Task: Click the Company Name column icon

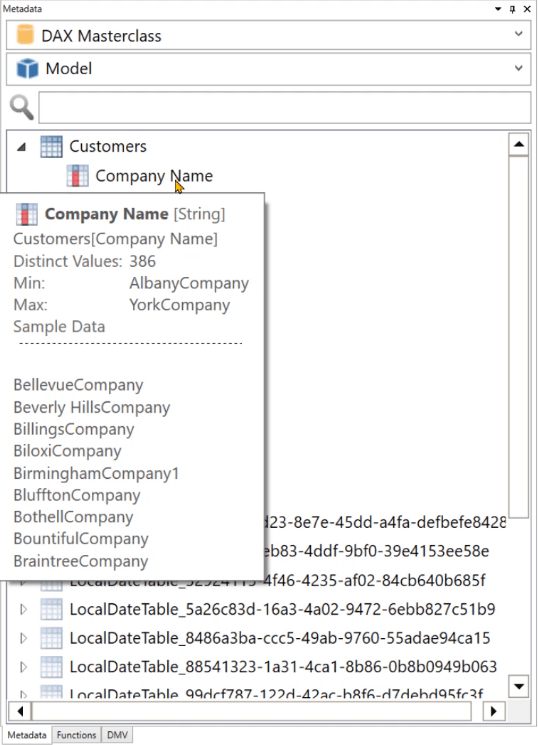Action: [x=77, y=176]
